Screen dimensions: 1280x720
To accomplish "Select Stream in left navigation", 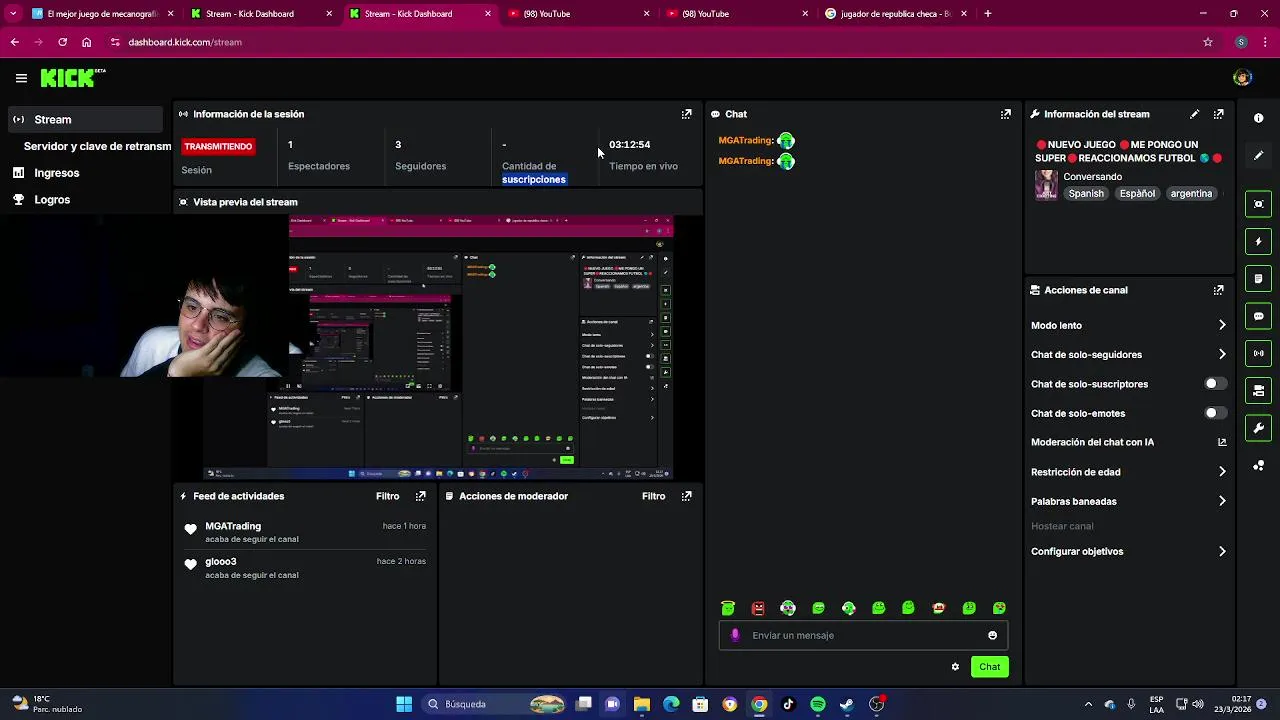I will click(84, 119).
